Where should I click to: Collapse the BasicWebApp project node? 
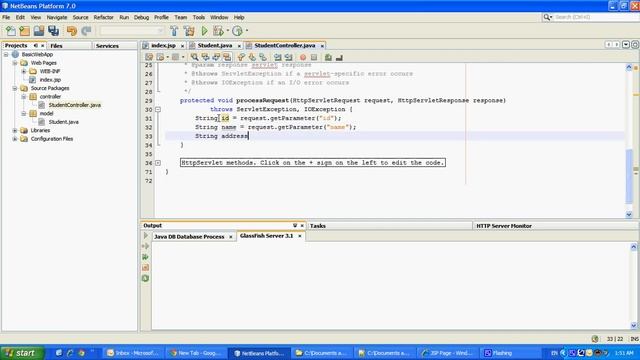coord(6,54)
